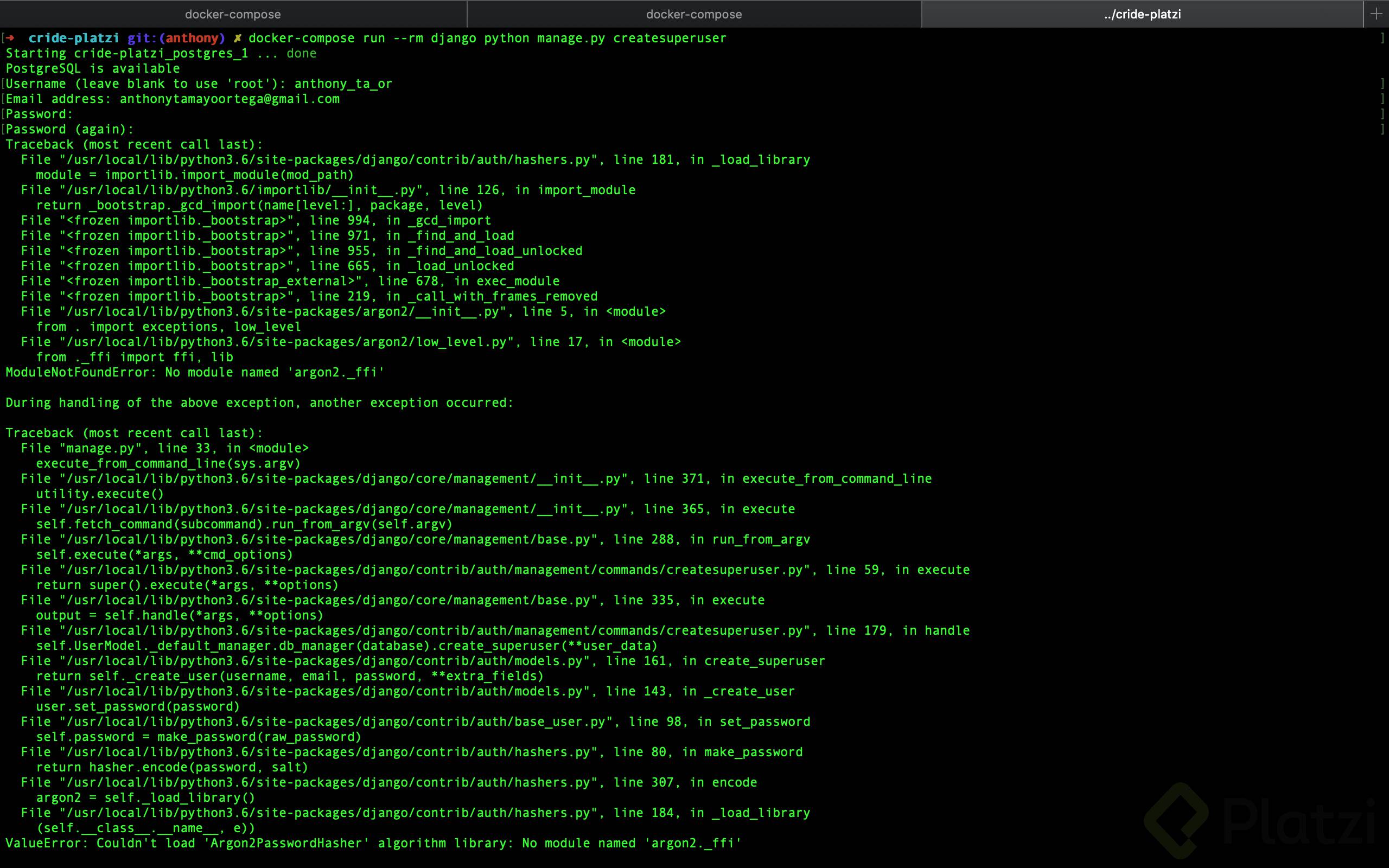The image size is (1389, 868).
Task: Click management/__init__.py line 371 entry
Action: tap(476, 479)
